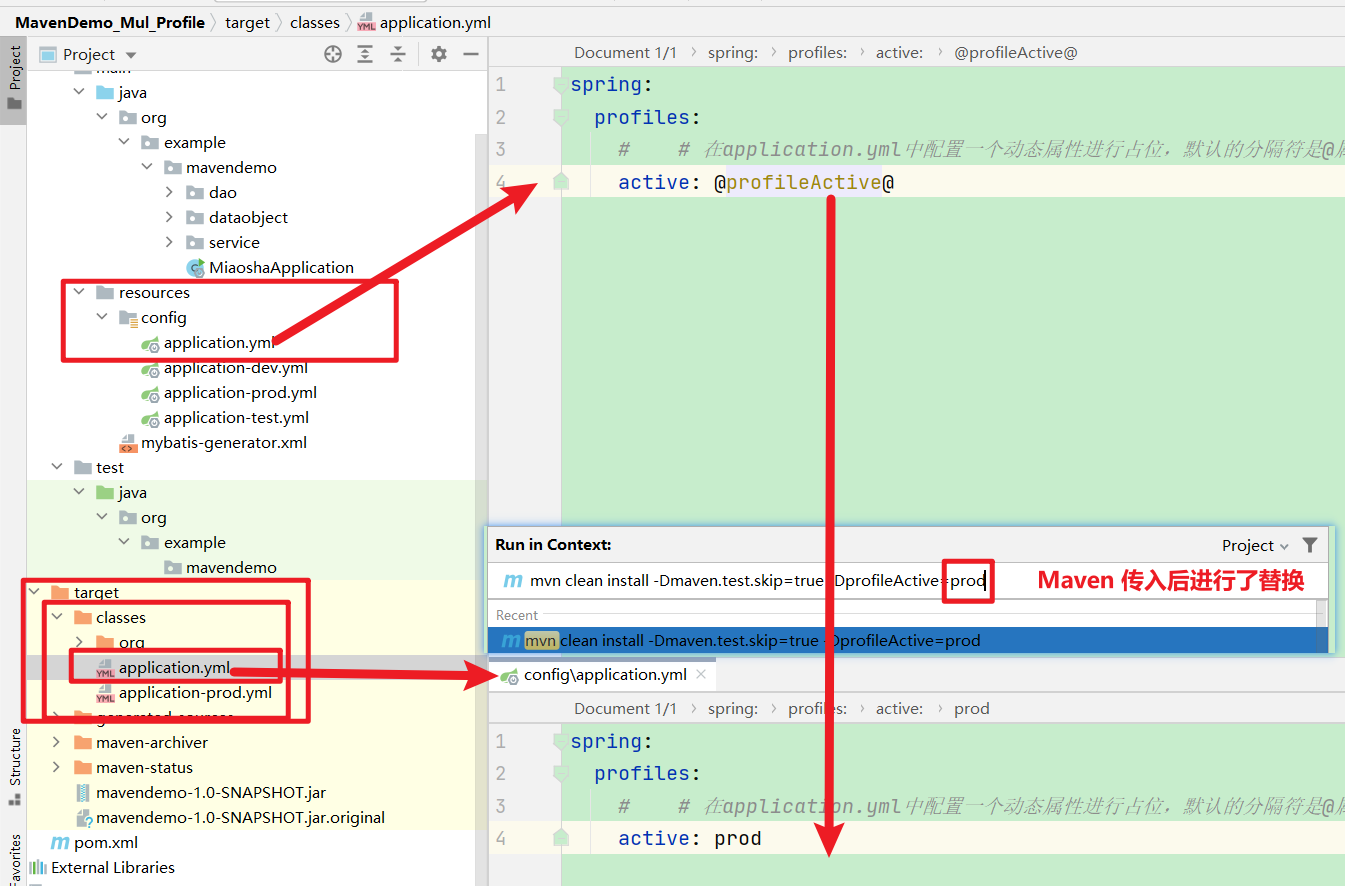
Task: Expand the maven-status folder
Action: point(57,767)
